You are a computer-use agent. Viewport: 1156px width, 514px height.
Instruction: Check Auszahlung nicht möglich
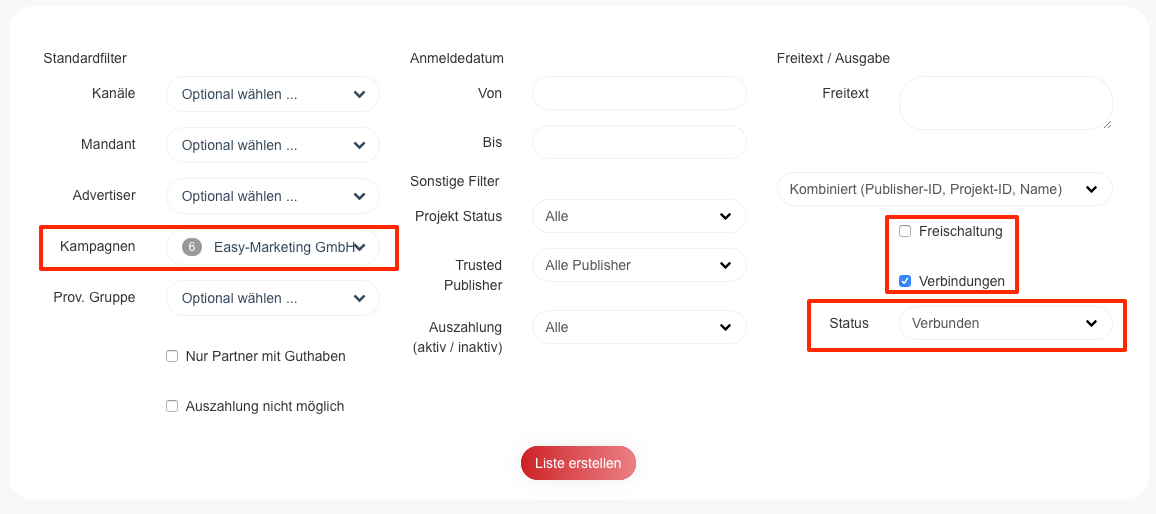(x=172, y=406)
